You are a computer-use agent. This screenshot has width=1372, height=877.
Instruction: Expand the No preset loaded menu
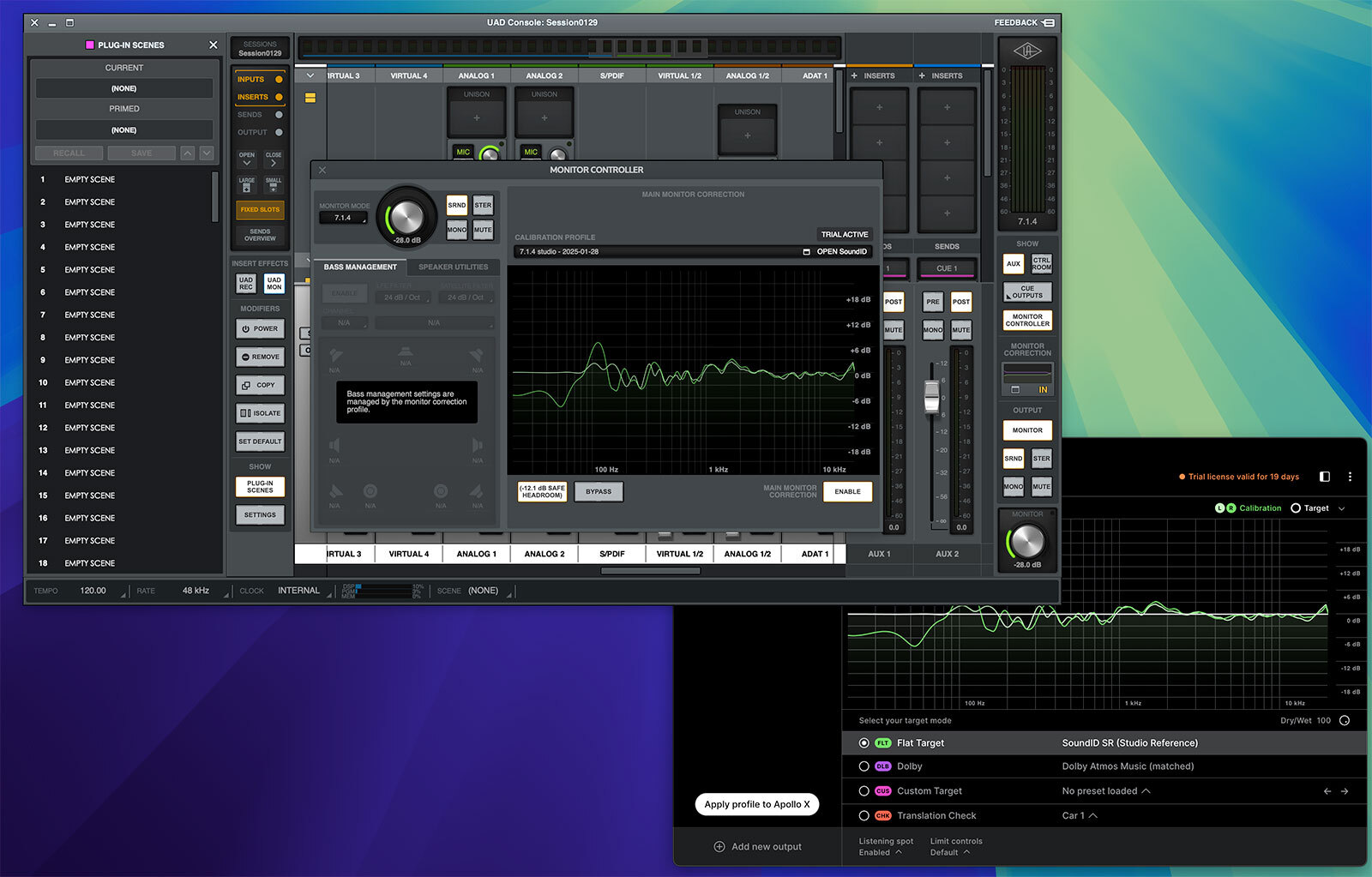pyautogui.click(x=1106, y=791)
